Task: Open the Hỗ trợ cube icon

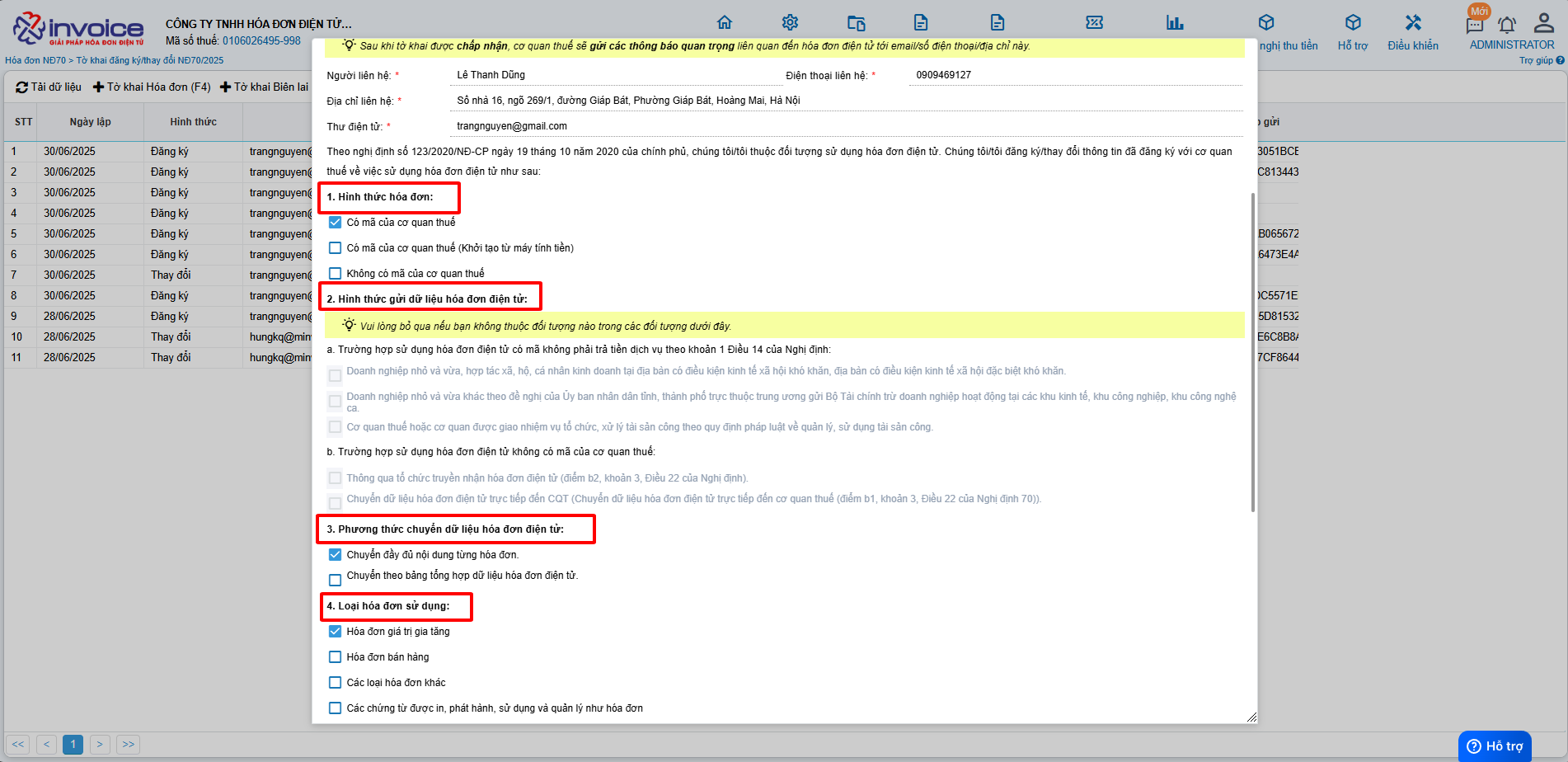Action: (x=1353, y=22)
